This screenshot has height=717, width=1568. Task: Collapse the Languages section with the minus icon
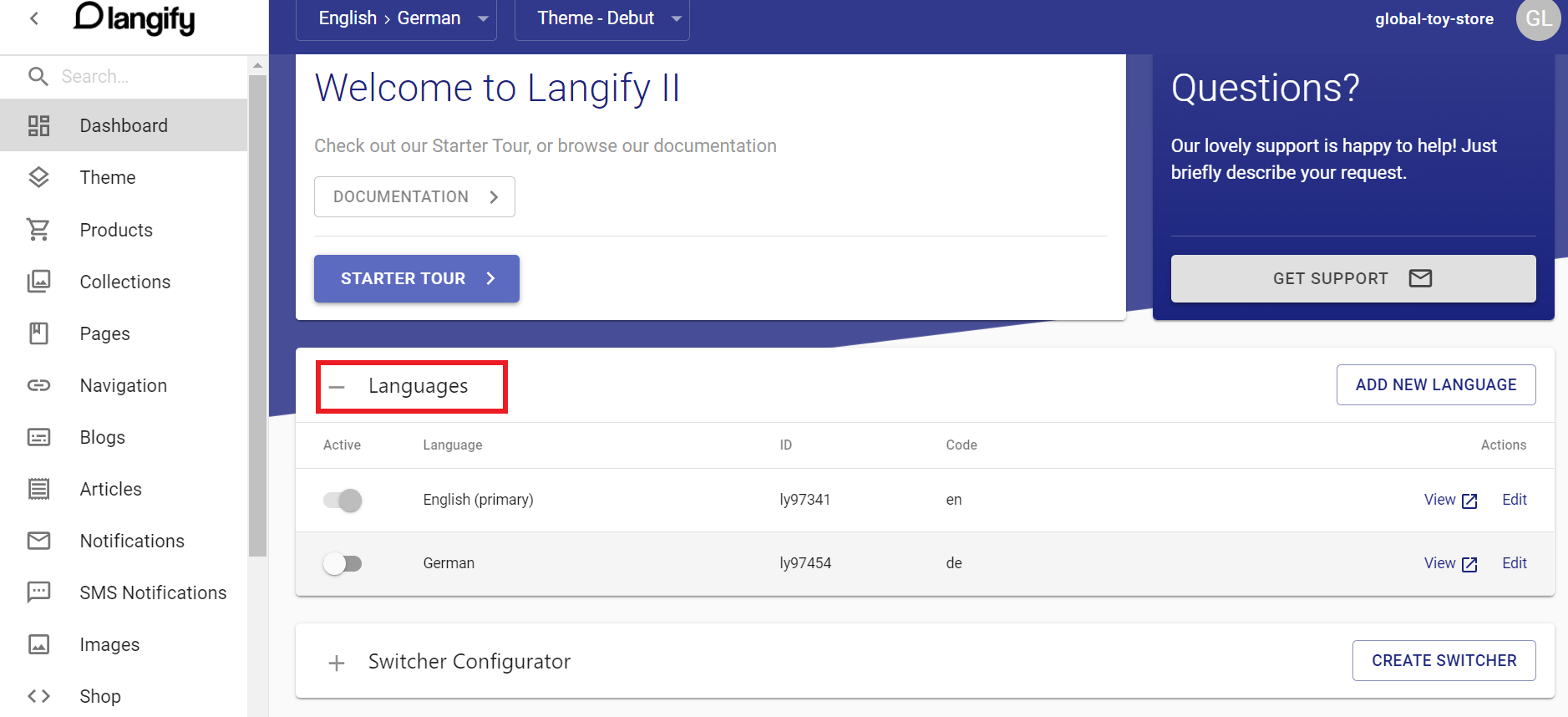[x=337, y=387]
